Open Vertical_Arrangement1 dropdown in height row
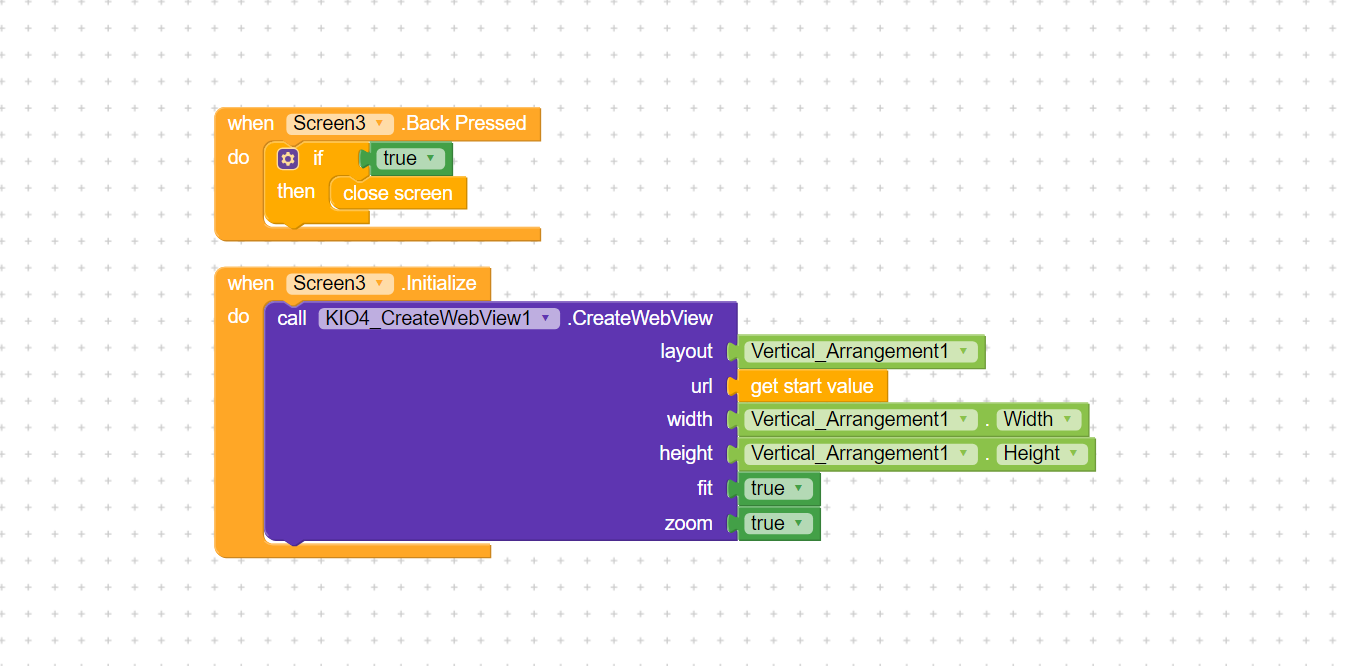The height and width of the screenshot is (666, 1353). point(861,454)
